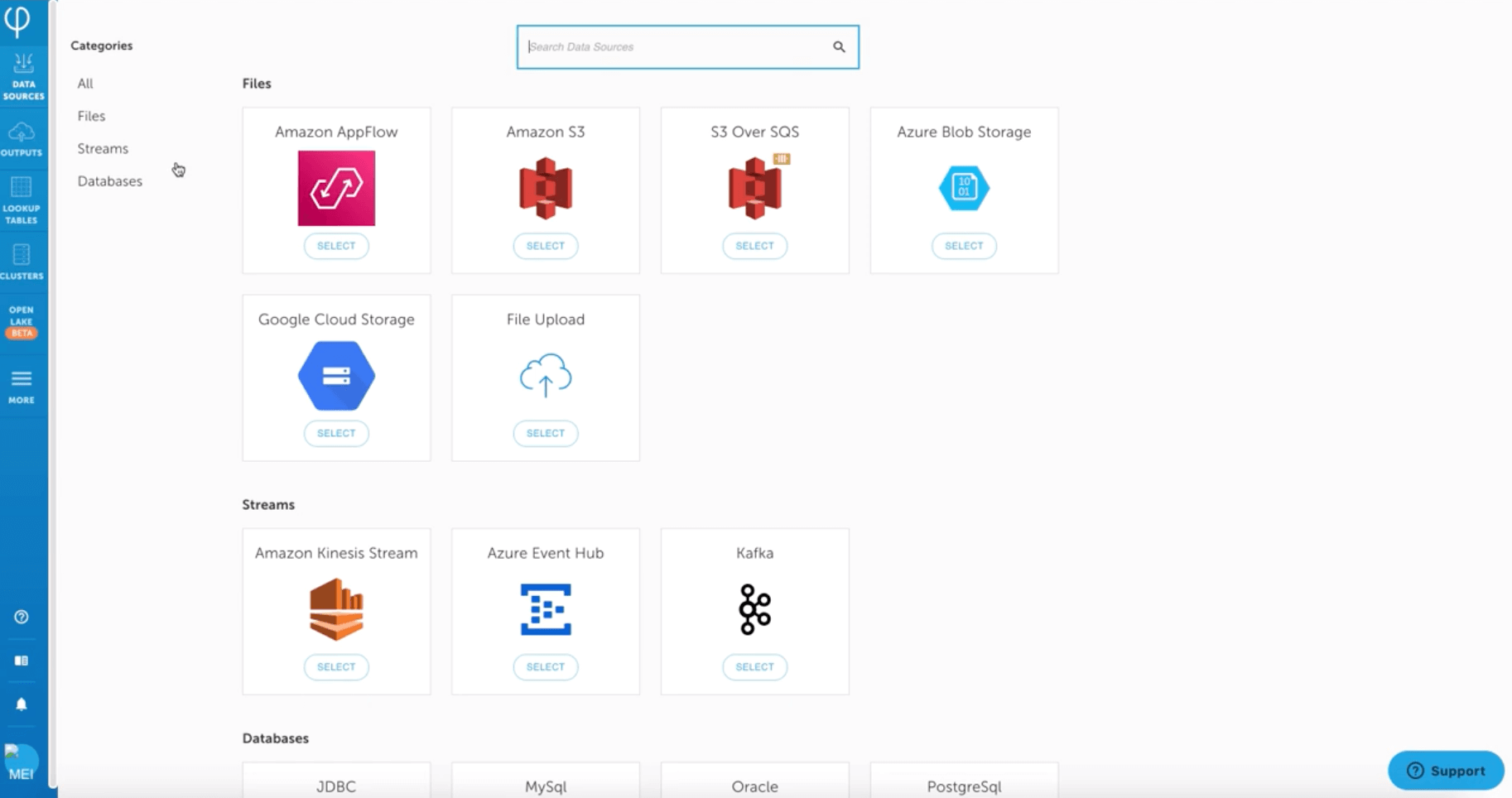Open the Support chat button
Viewport: 1512px width, 798px height.
pyautogui.click(x=1445, y=771)
